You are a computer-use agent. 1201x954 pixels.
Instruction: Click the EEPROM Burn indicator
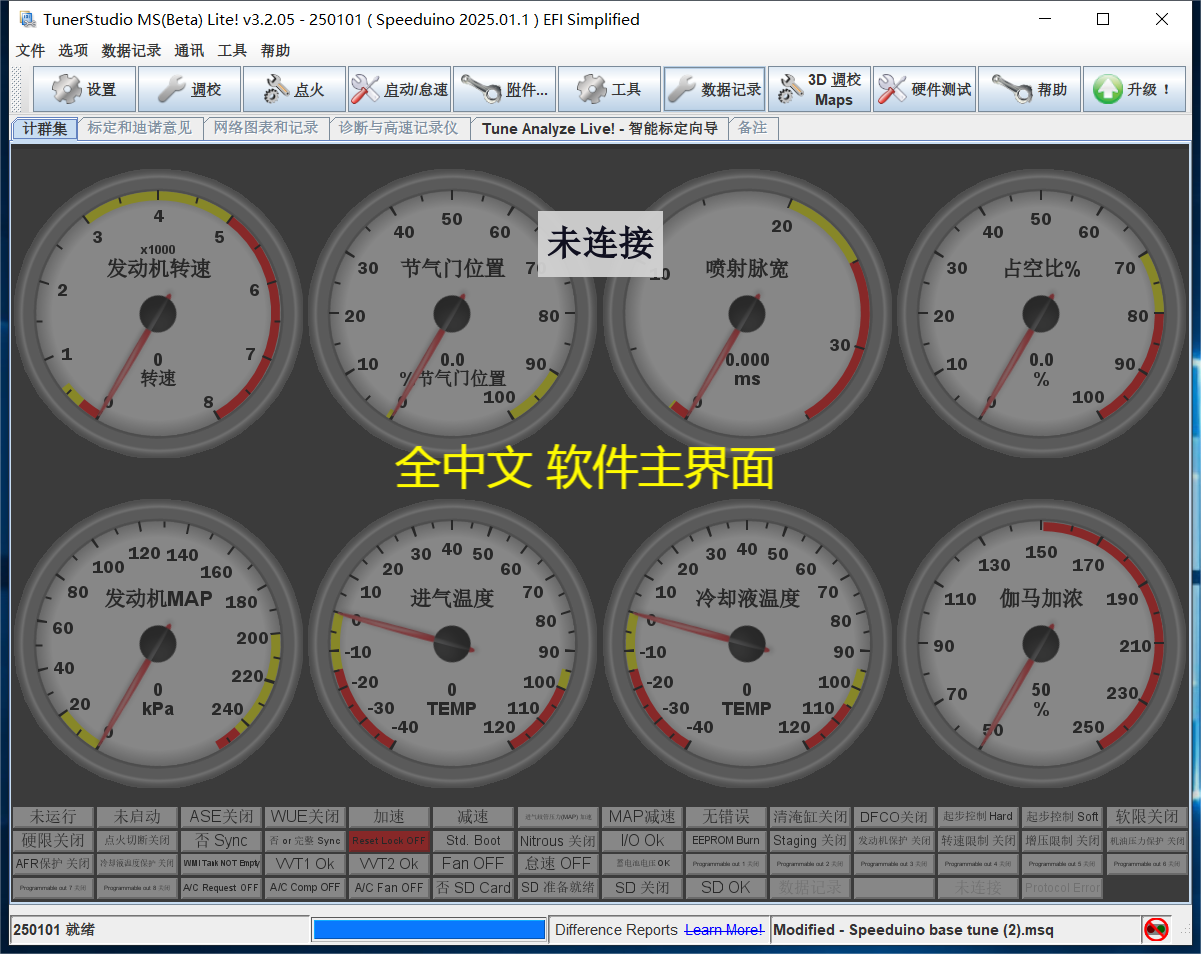[x=725, y=841]
